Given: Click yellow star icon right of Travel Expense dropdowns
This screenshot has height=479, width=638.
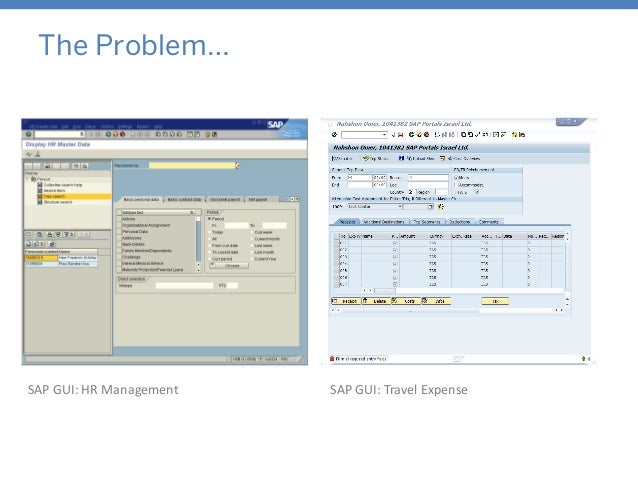Looking at the screenshot, I should pyautogui.click(x=441, y=207).
